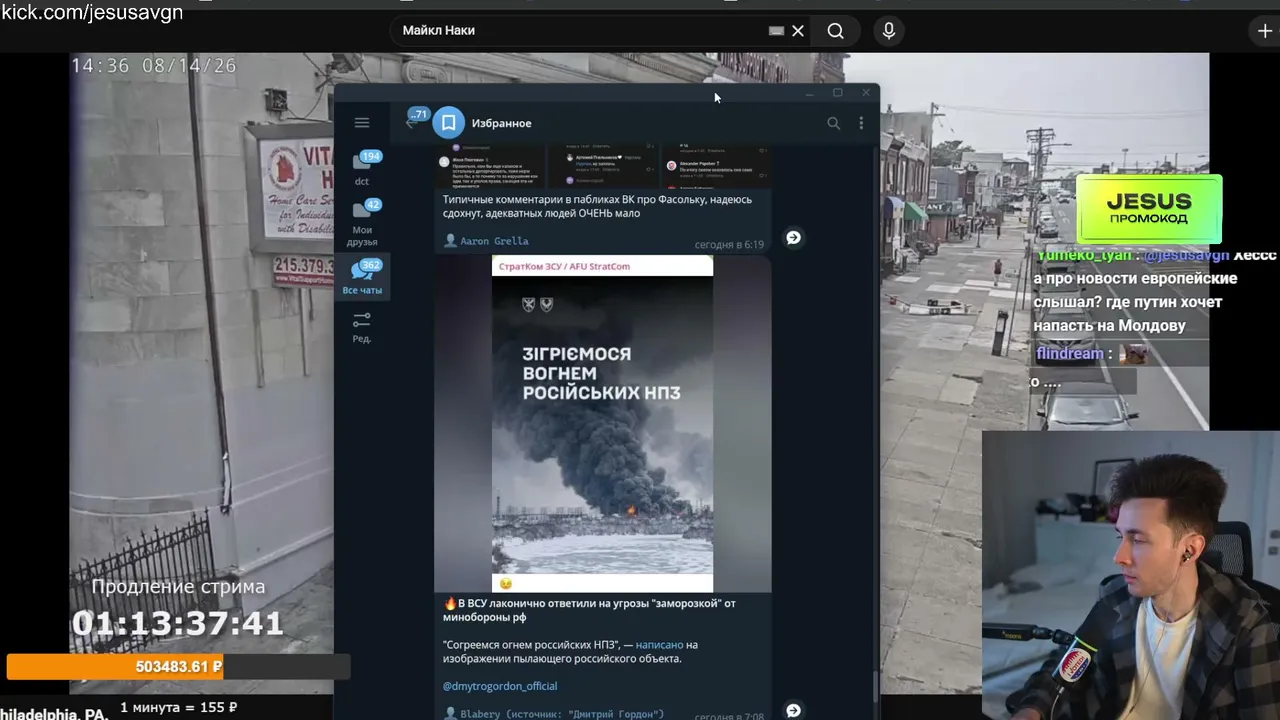Maximize the Telegram window
Screen dimensions: 1280x720
[838, 93]
